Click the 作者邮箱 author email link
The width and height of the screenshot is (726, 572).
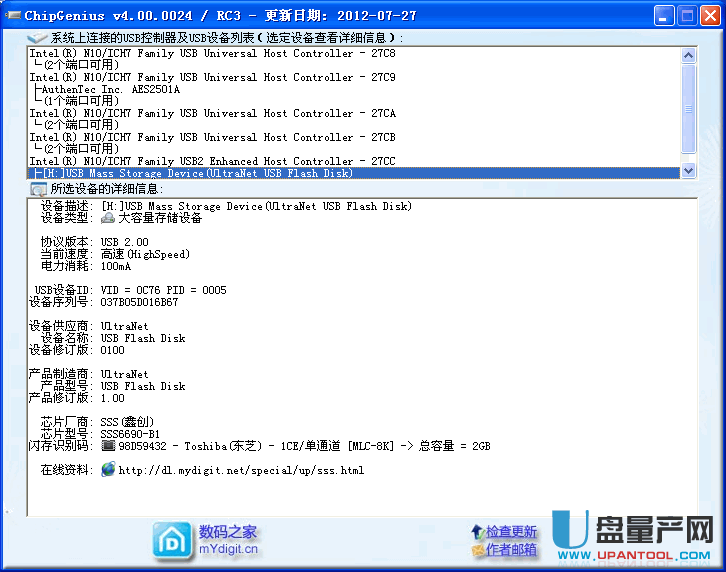pos(511,550)
